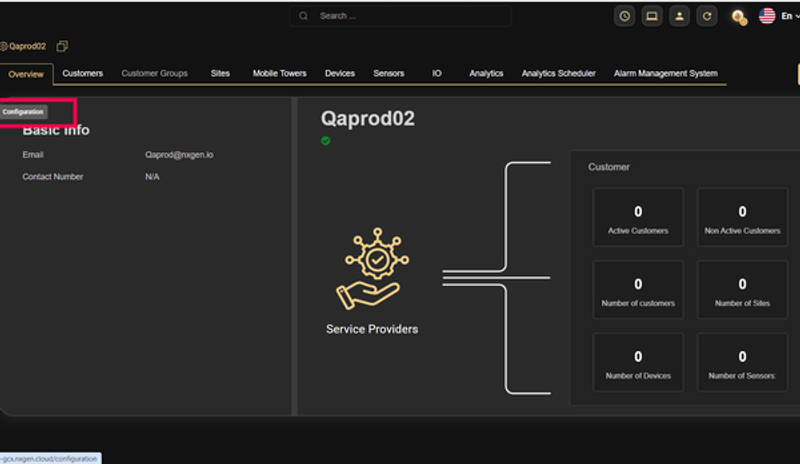Open the Customer Groups tab
The image size is (800, 464).
click(x=155, y=74)
